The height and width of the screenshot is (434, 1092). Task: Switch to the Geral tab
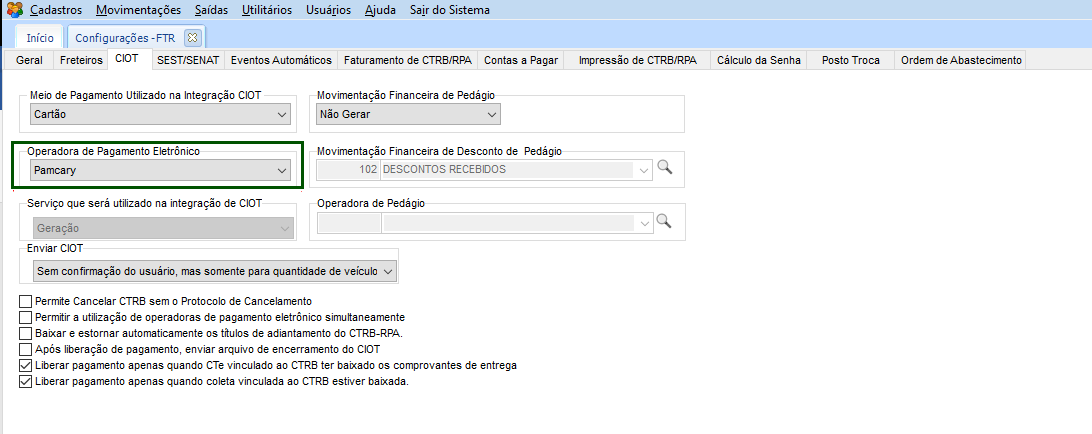pos(29,60)
